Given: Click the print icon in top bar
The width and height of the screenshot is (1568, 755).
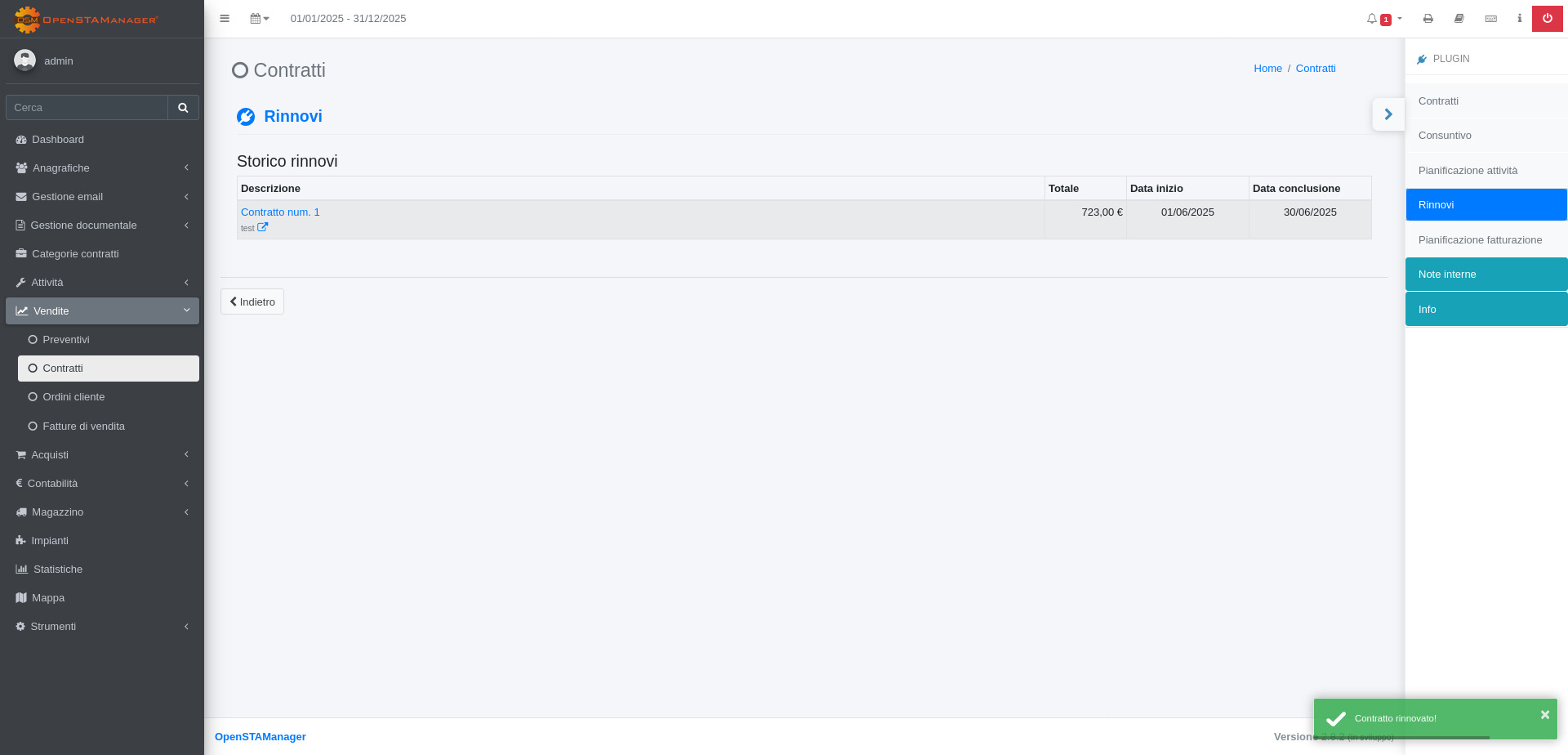Looking at the screenshot, I should [x=1428, y=19].
